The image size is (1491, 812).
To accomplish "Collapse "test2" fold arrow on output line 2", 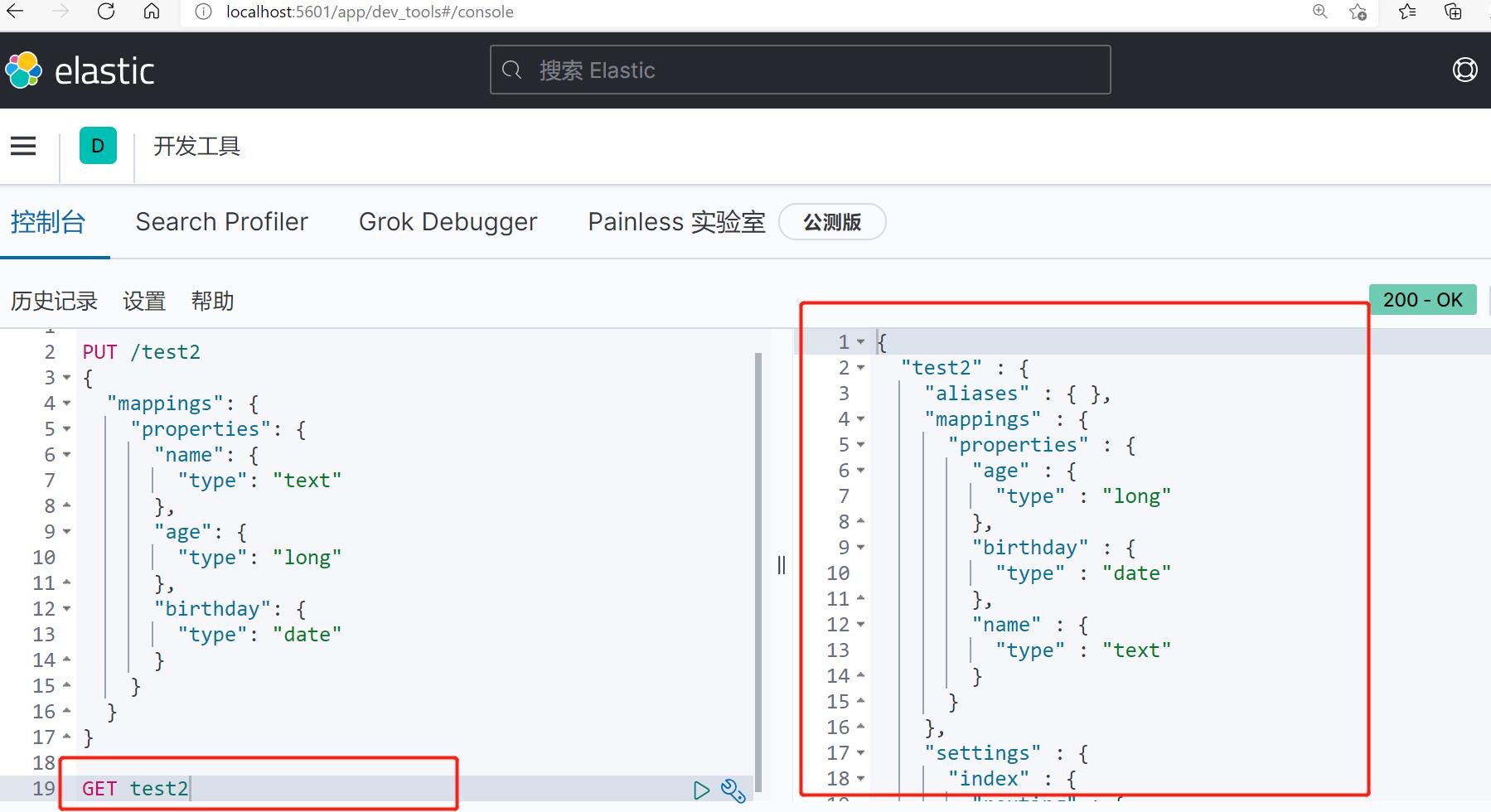I will 860,368.
